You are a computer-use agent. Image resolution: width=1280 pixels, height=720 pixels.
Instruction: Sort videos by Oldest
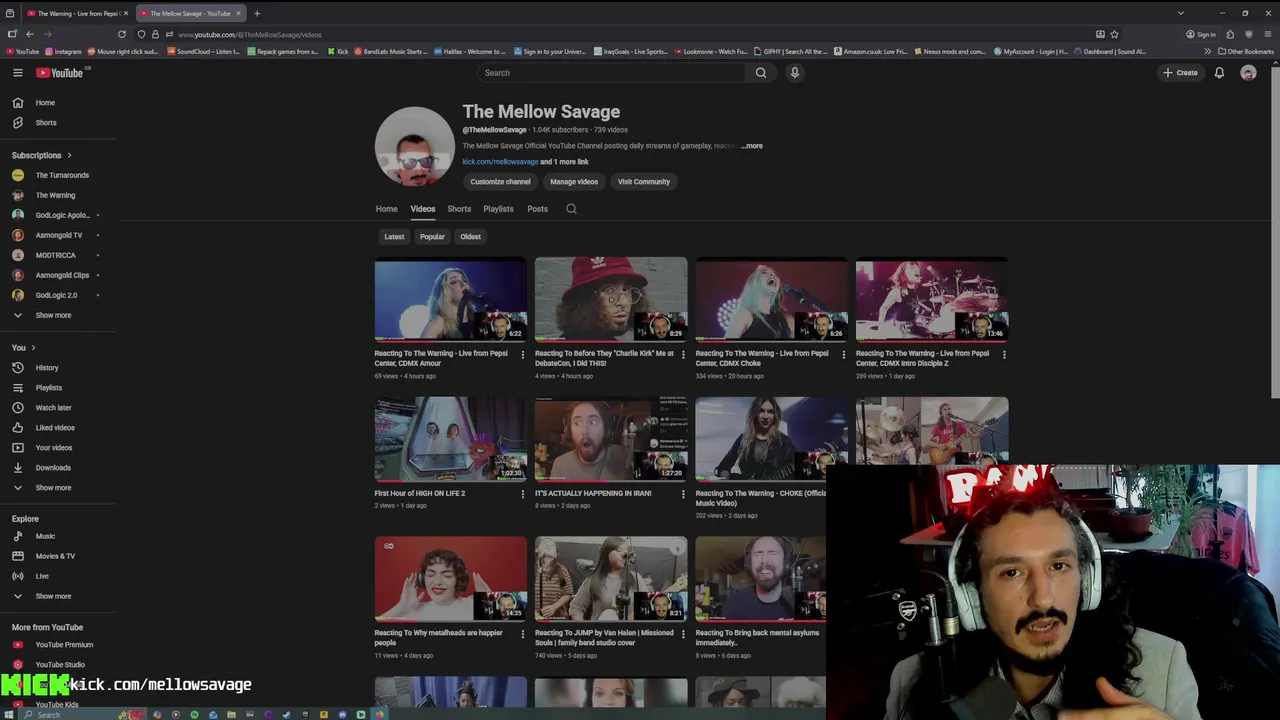click(470, 237)
